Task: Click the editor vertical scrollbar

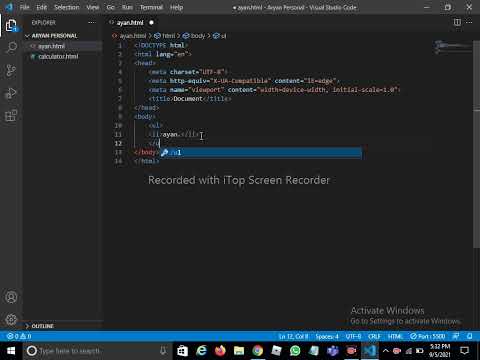Action: pyautogui.click(x=476, y=143)
